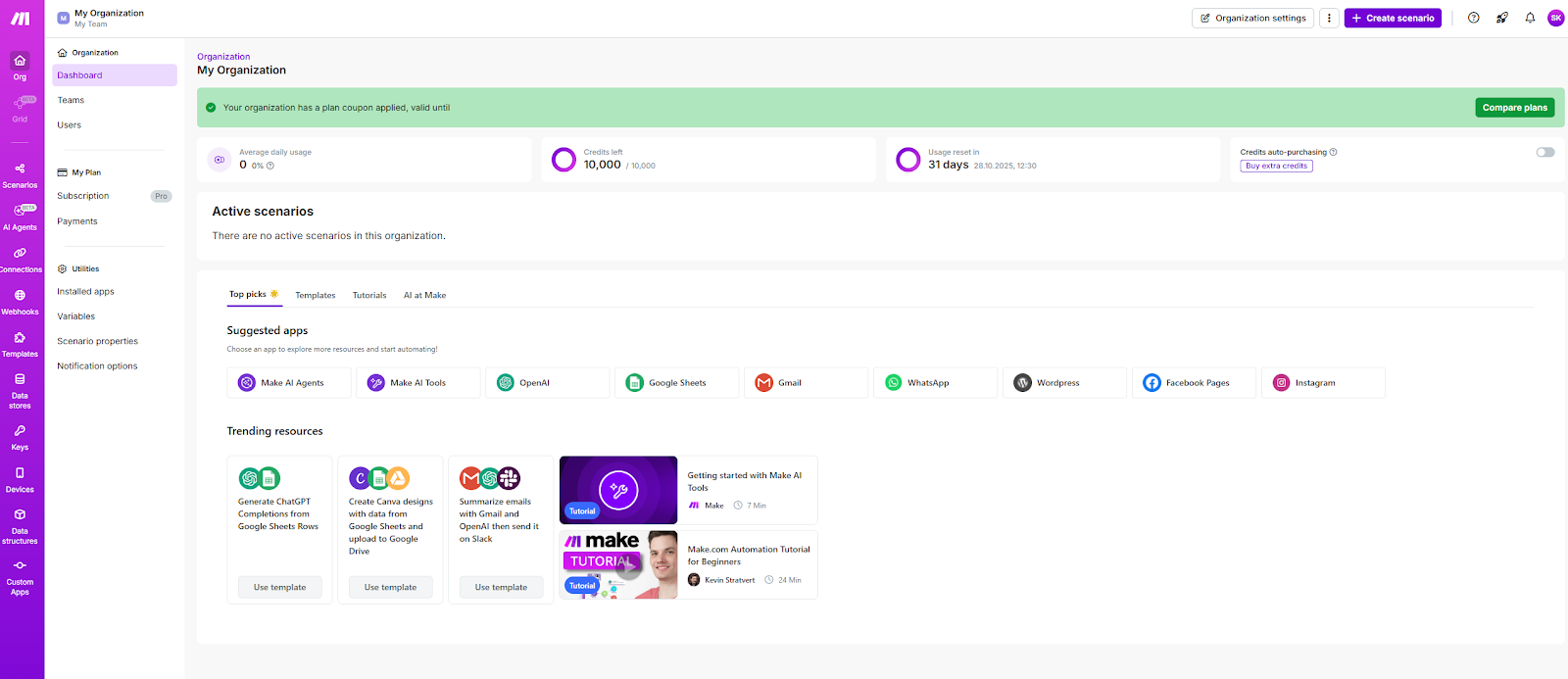The image size is (1568, 679).
Task: Click the rocket icon in top bar
Action: [x=1501, y=18]
